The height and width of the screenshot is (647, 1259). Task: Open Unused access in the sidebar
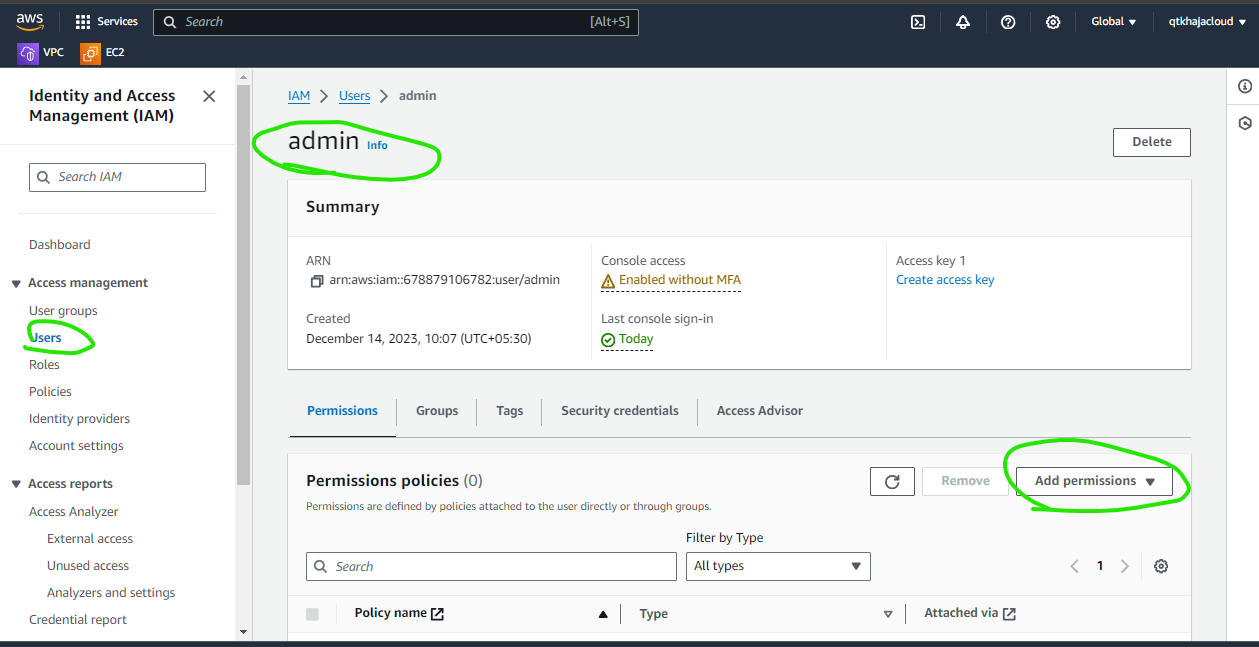click(88, 566)
